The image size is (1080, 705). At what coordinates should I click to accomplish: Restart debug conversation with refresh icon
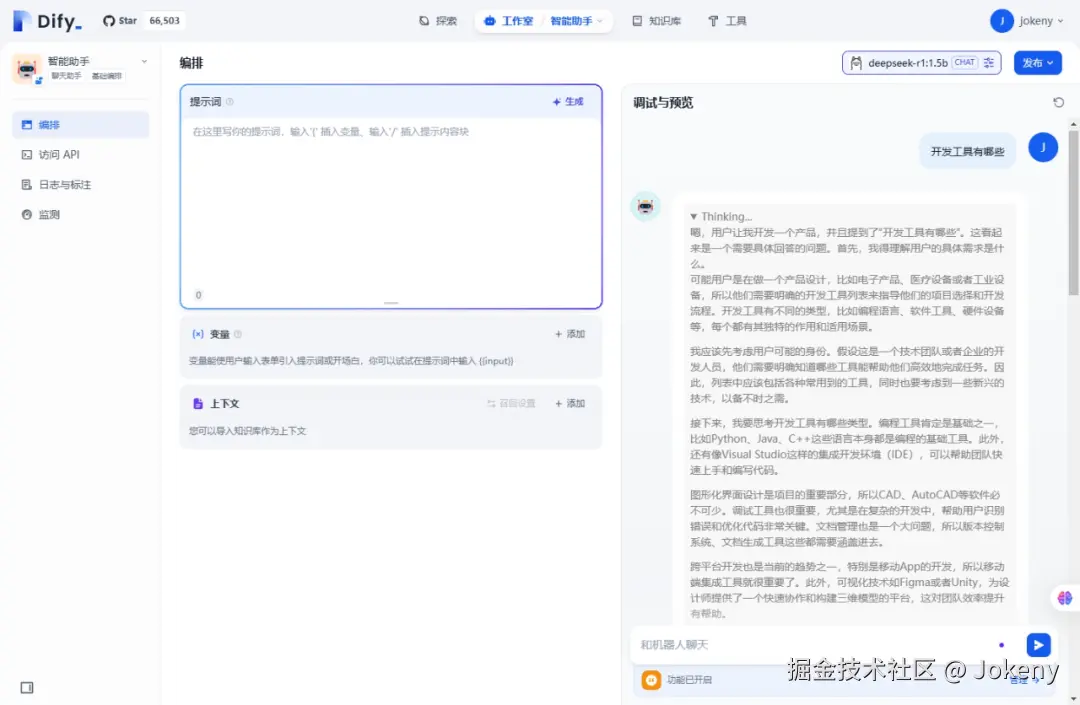(1059, 103)
